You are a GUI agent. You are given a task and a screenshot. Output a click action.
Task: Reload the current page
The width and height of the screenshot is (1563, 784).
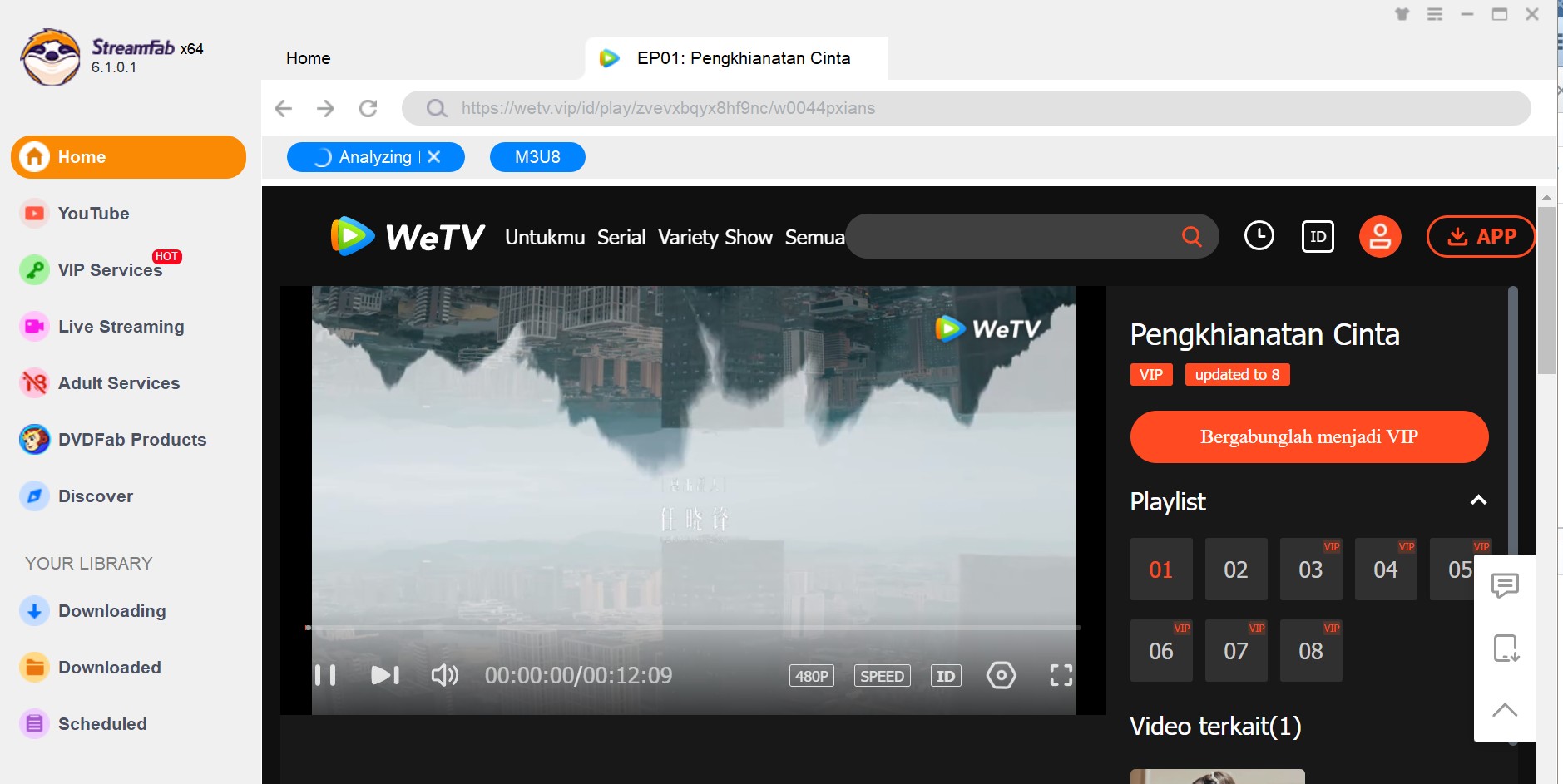pyautogui.click(x=368, y=108)
